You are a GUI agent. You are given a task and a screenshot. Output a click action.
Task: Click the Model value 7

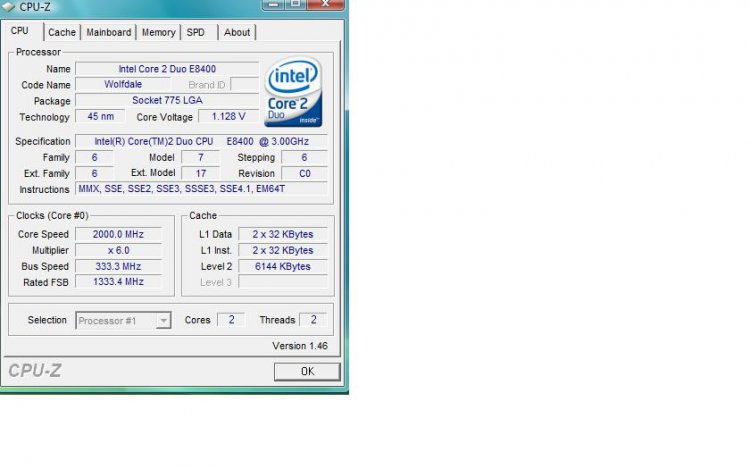[200, 157]
